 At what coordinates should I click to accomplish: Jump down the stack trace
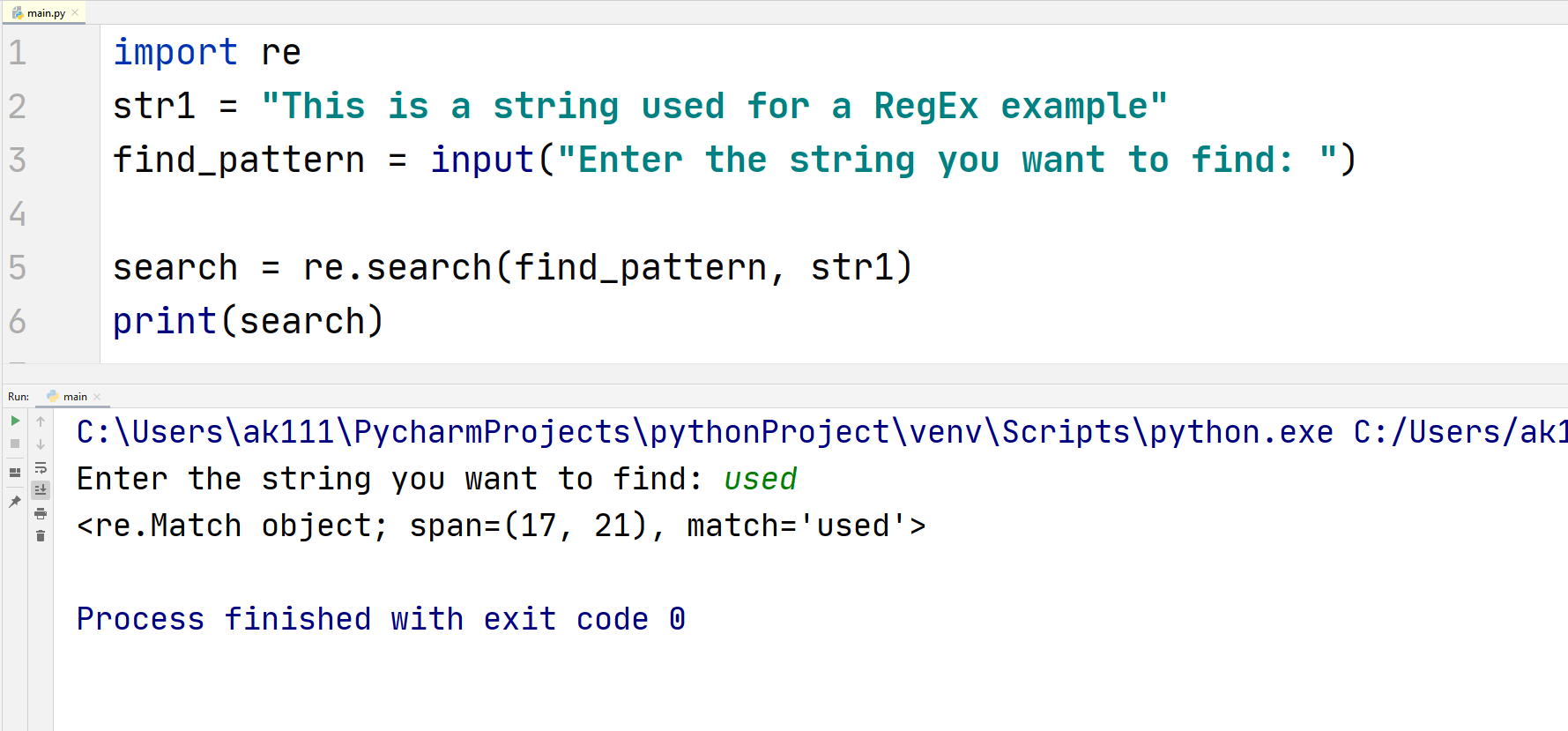coord(41,444)
